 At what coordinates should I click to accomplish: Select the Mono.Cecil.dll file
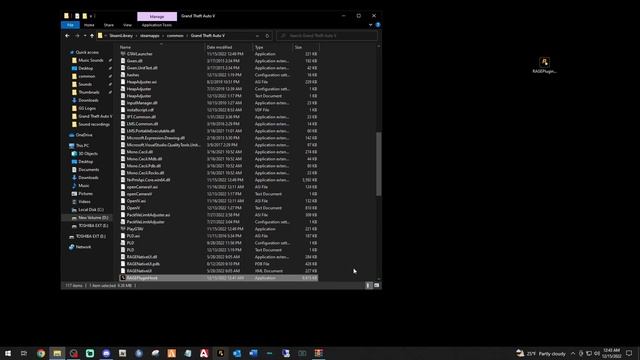[140, 152]
